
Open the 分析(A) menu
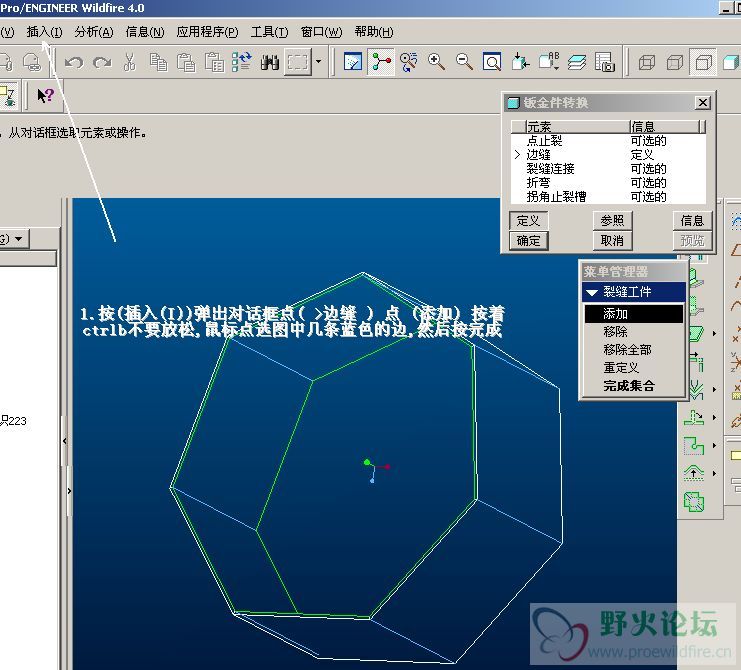click(94, 32)
